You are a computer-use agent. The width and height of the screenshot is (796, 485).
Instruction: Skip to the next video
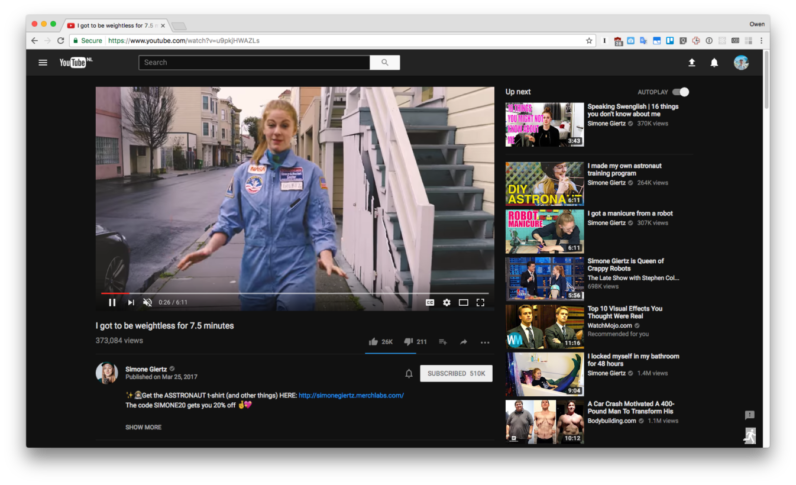click(130, 302)
